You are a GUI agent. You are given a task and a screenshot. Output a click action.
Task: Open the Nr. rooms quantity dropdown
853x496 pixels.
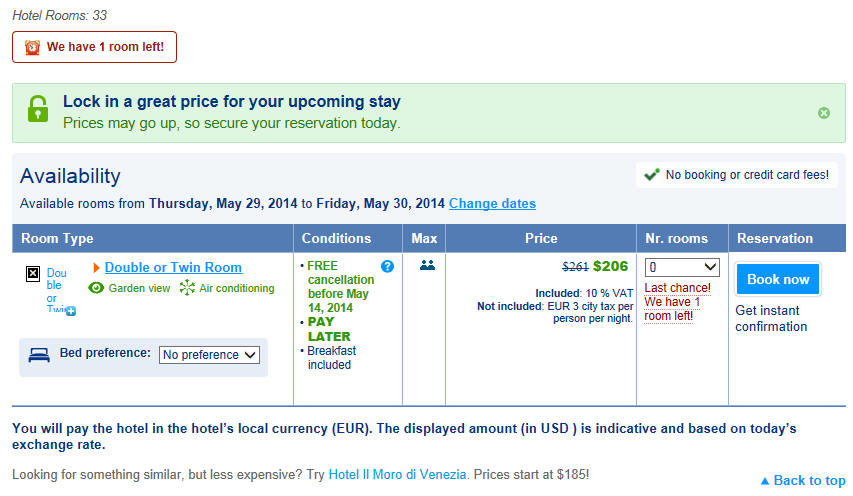(x=682, y=267)
